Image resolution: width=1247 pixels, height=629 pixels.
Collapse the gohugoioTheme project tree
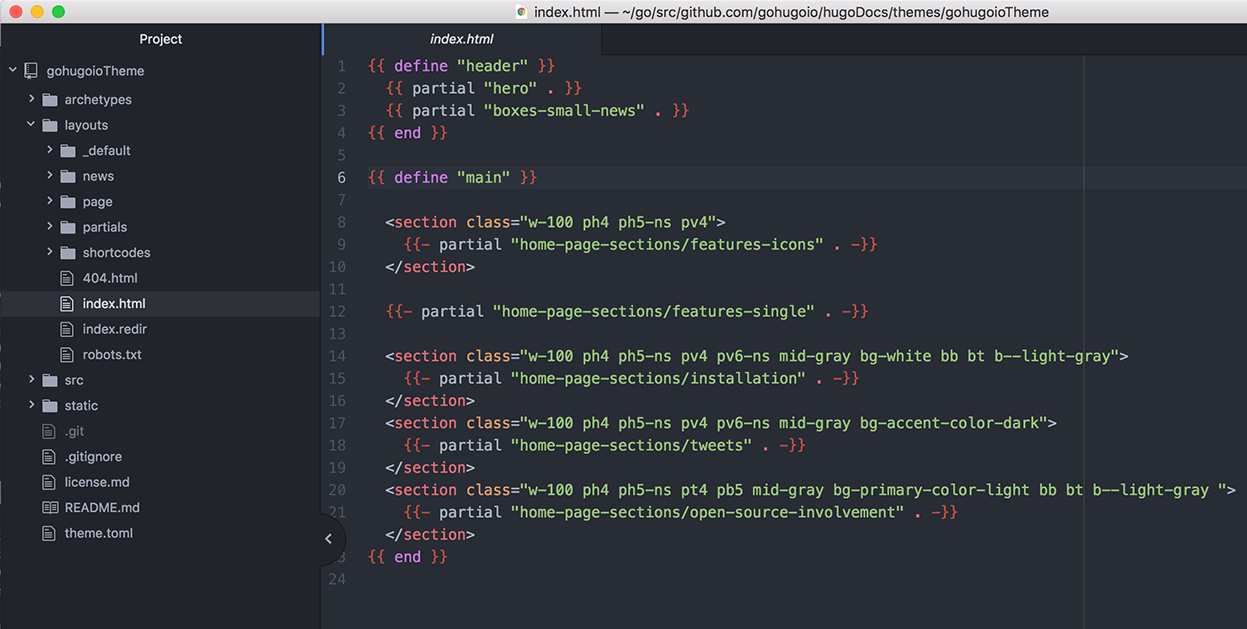[x=12, y=70]
